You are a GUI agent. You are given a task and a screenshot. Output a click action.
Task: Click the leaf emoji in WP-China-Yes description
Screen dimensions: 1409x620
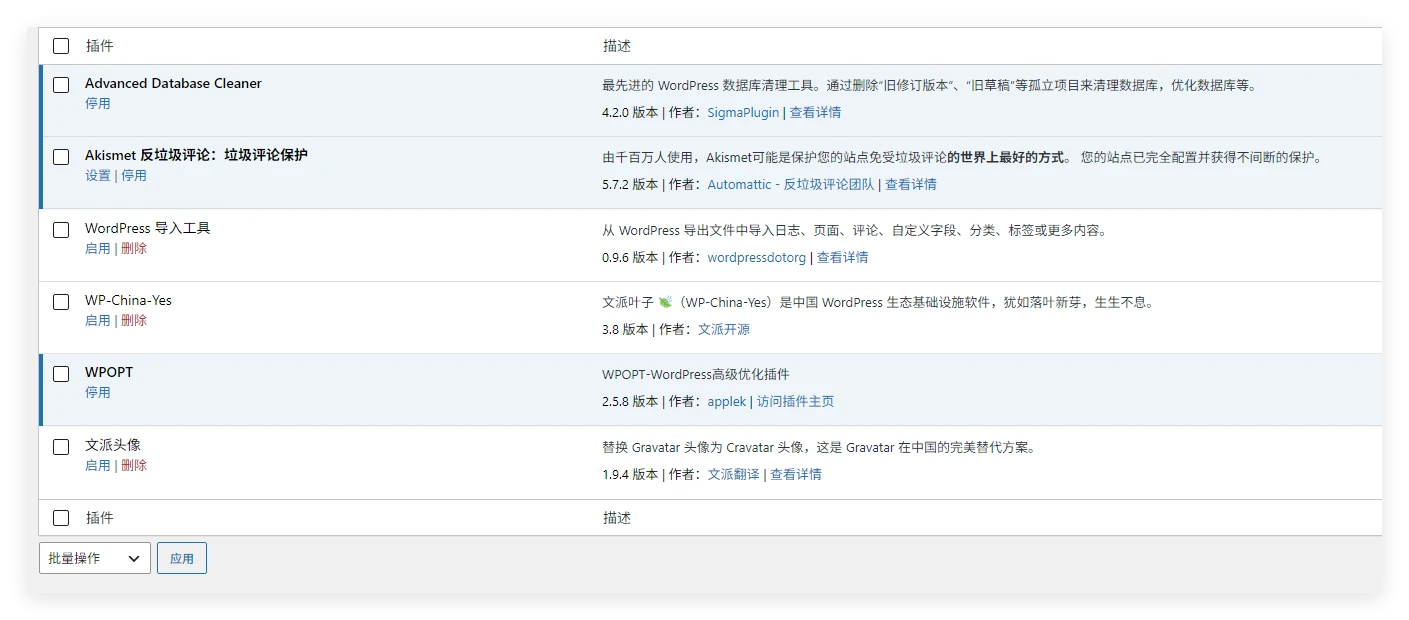pos(665,302)
